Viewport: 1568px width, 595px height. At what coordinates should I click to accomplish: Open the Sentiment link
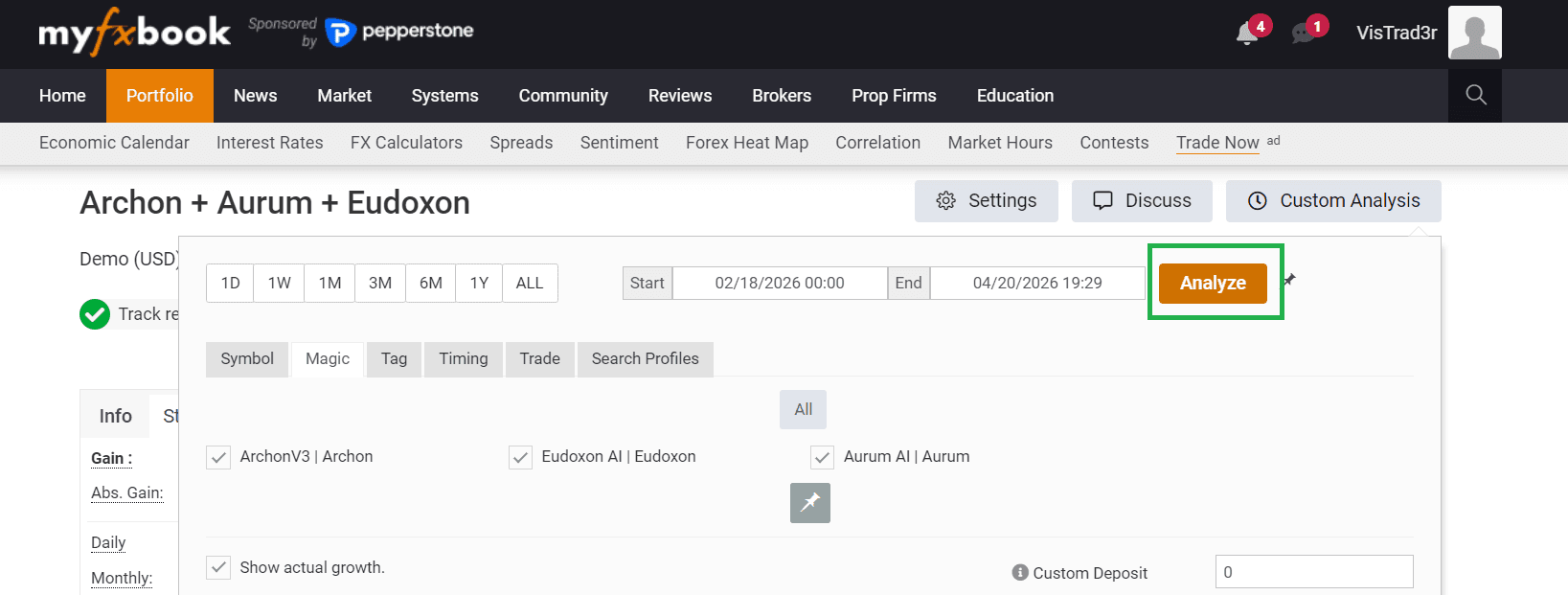(620, 143)
